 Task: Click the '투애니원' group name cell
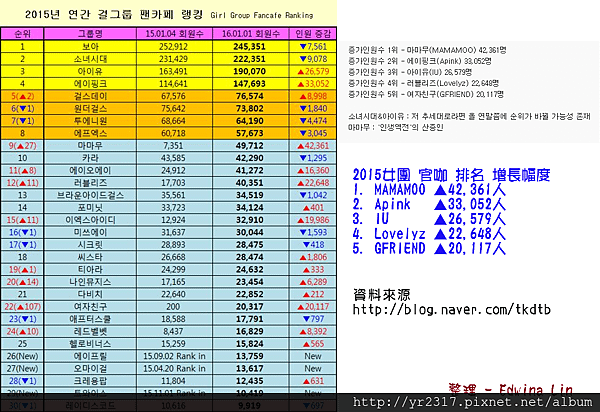(90, 121)
